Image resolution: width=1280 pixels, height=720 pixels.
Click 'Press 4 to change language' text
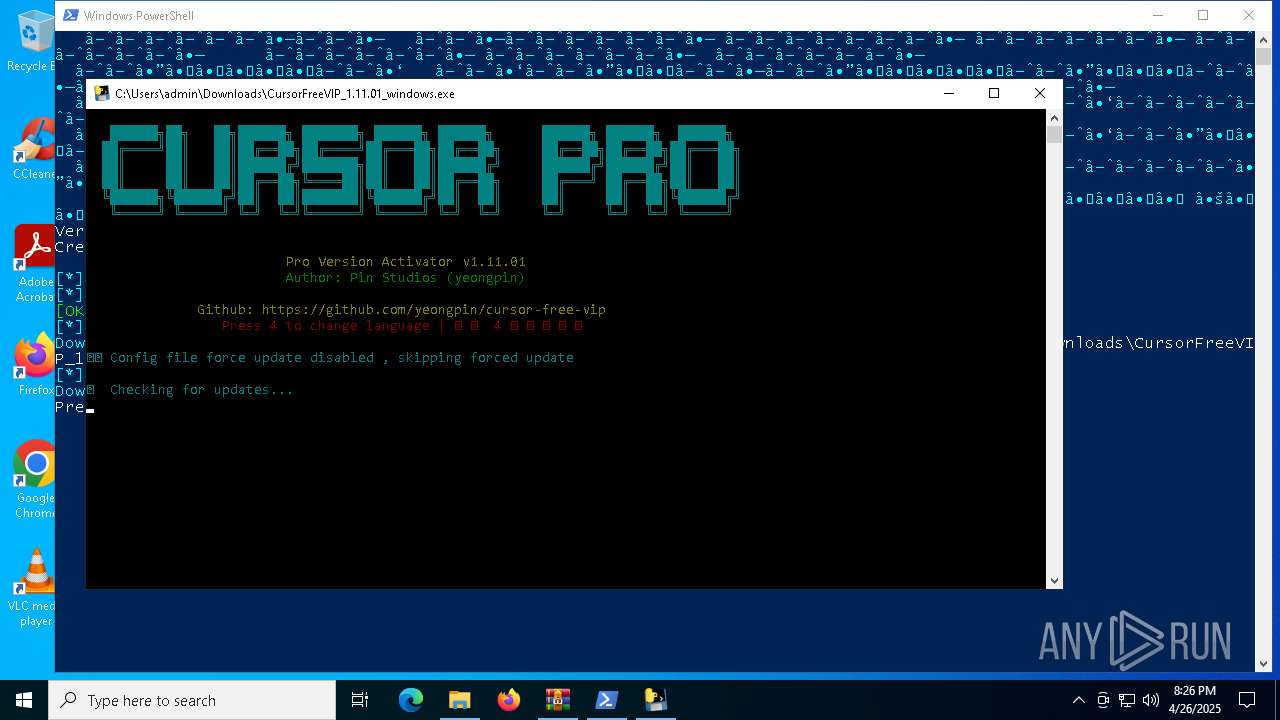pyautogui.click(x=325, y=325)
